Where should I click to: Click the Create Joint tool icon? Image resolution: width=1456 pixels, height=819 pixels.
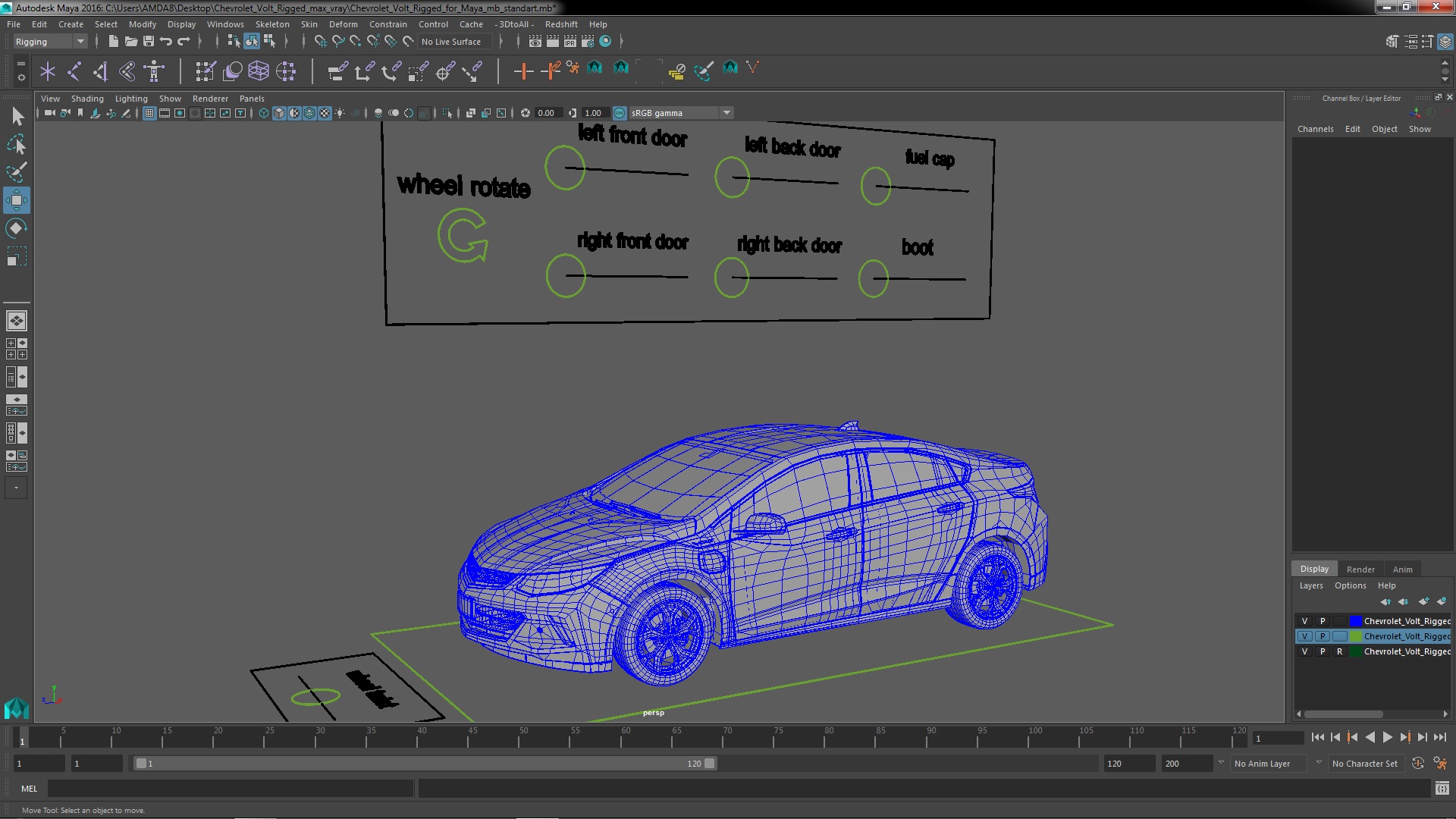(x=74, y=71)
